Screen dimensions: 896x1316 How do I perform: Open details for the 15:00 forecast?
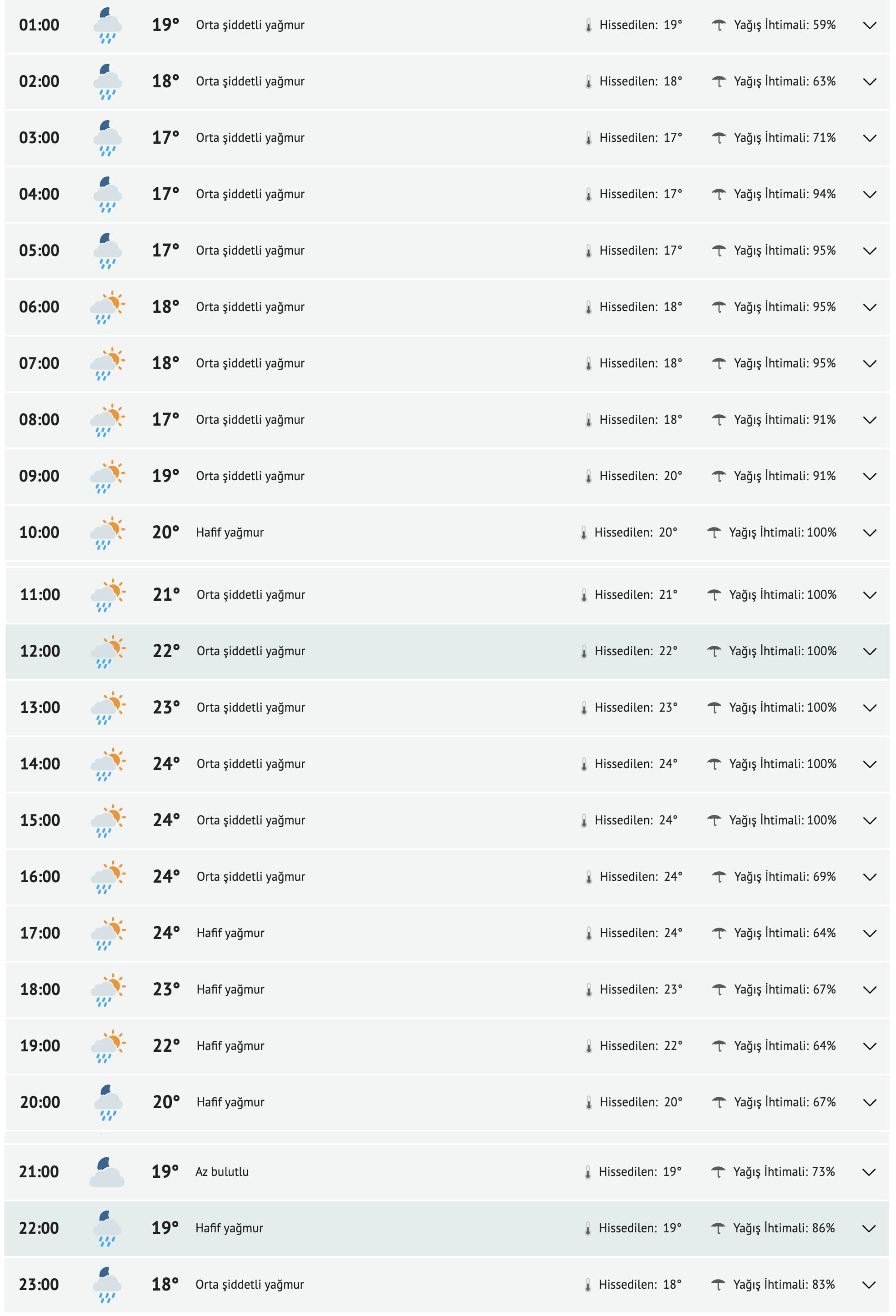tap(869, 821)
